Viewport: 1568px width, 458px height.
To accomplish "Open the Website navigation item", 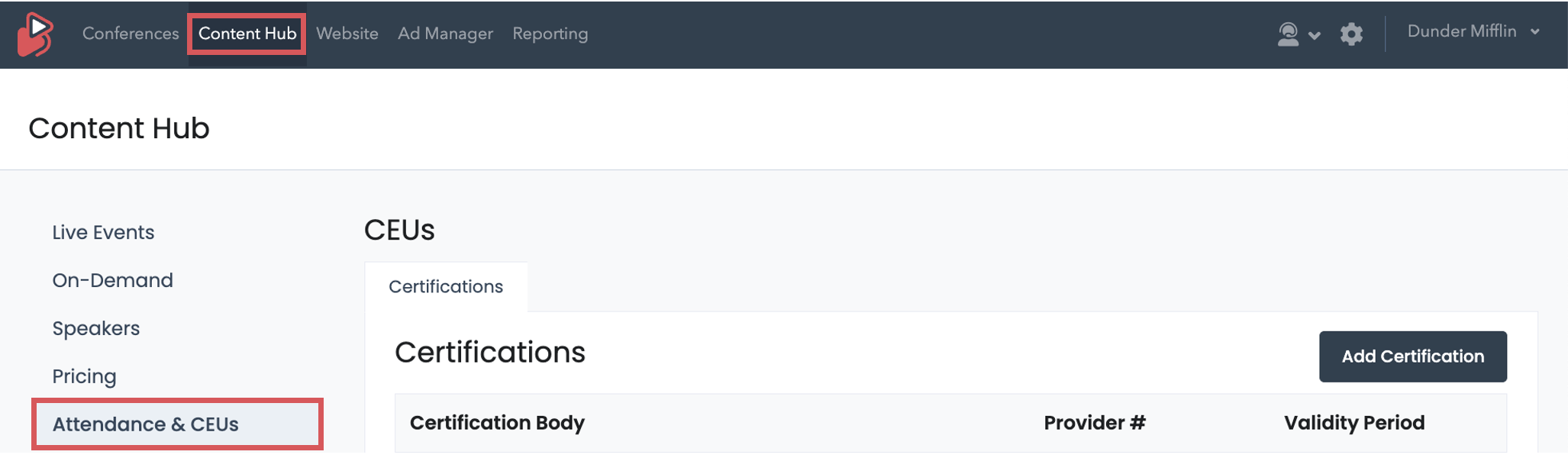I will click(x=347, y=34).
